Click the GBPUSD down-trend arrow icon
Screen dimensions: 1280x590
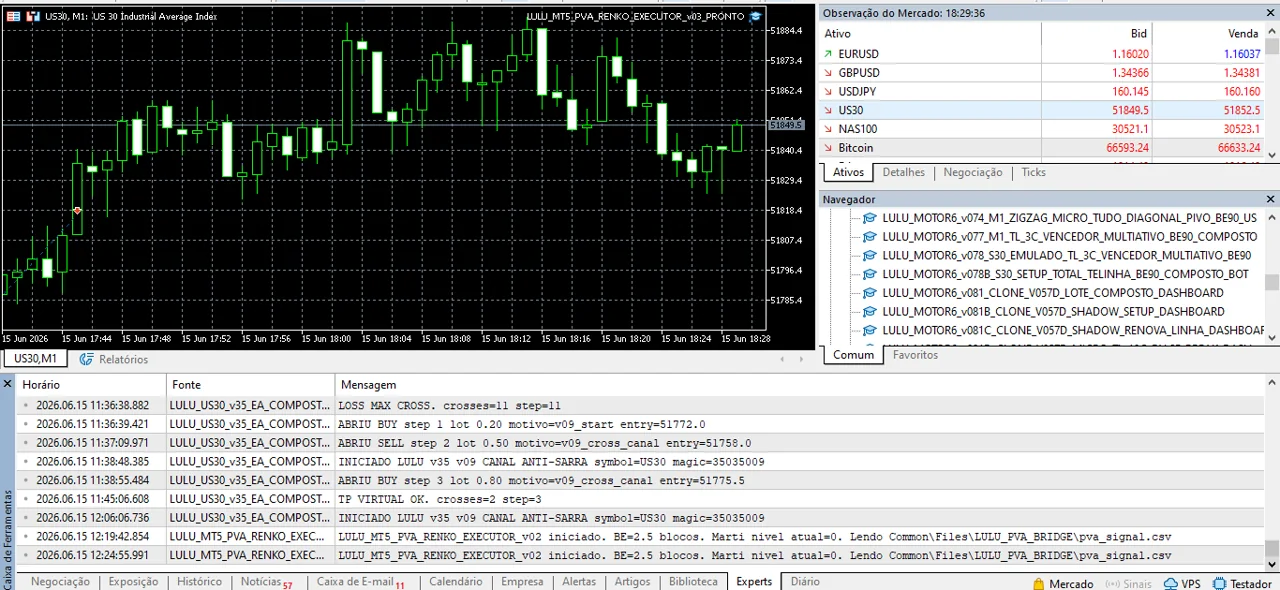pos(828,73)
